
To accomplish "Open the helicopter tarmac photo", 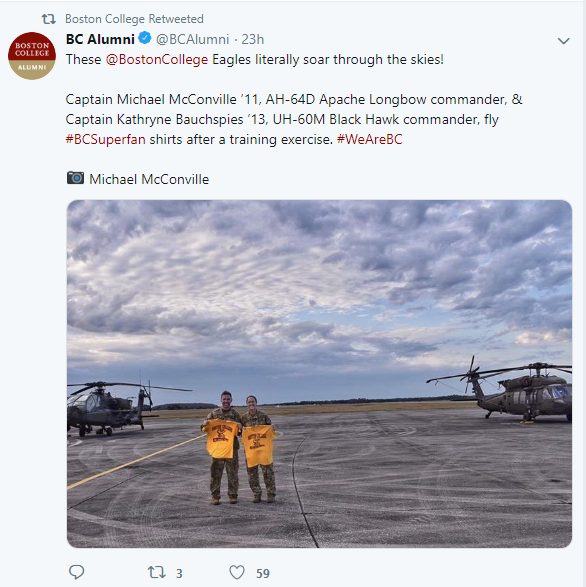I will click(319, 374).
